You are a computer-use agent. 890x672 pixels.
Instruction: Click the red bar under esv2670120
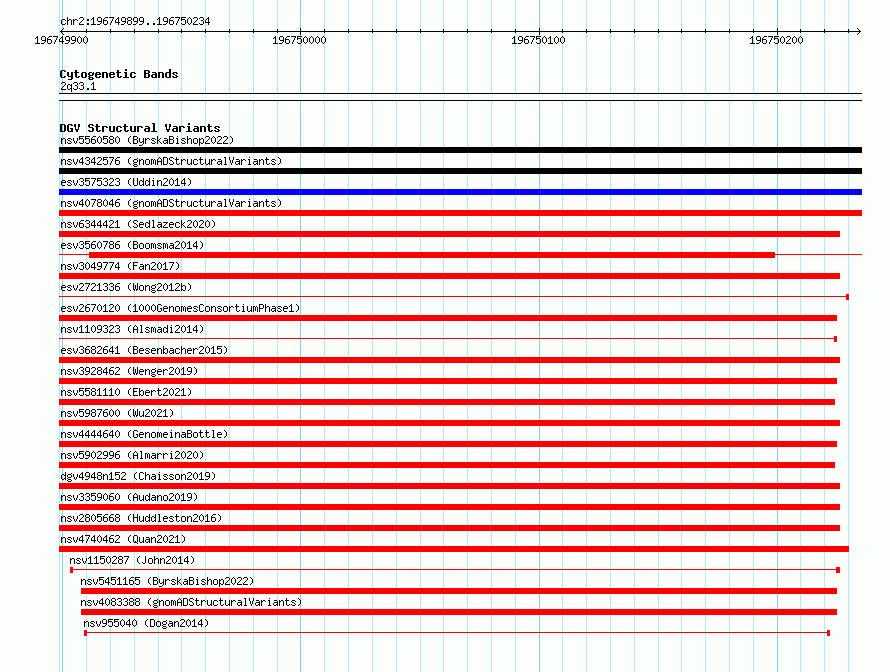[x=448, y=318]
